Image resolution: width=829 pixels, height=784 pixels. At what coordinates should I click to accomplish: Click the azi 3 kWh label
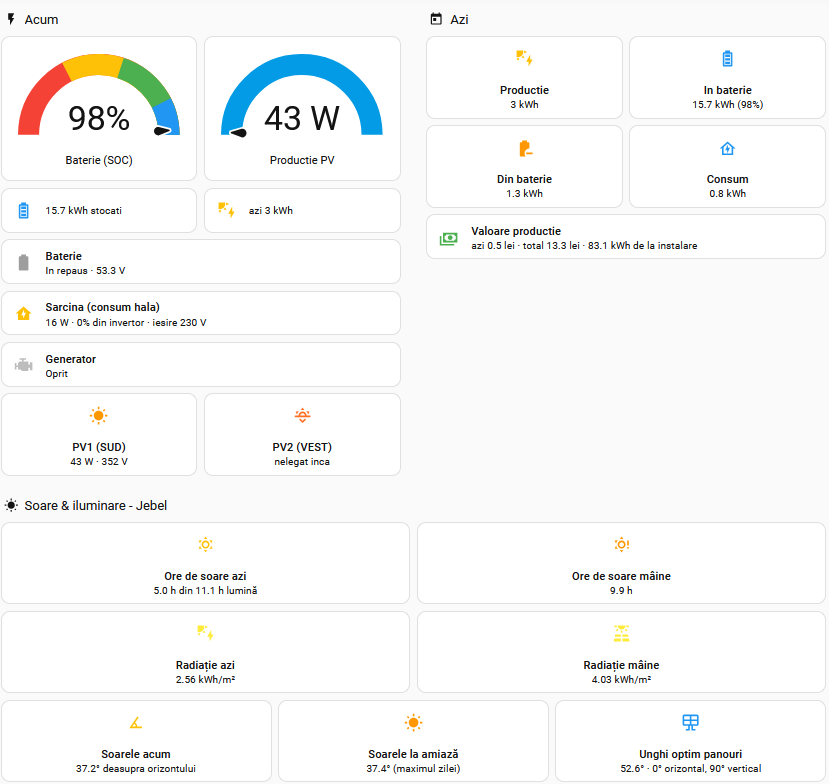click(271, 210)
